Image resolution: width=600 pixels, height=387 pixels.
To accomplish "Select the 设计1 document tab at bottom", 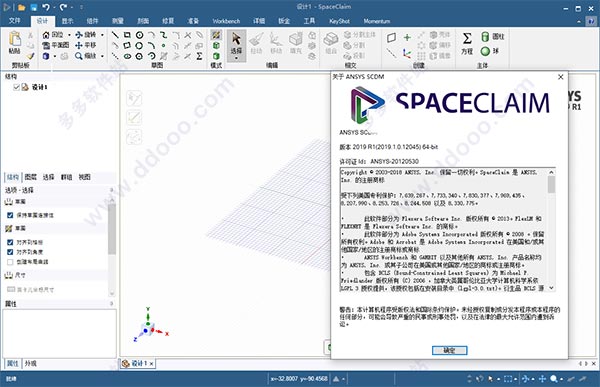I will coord(138,363).
